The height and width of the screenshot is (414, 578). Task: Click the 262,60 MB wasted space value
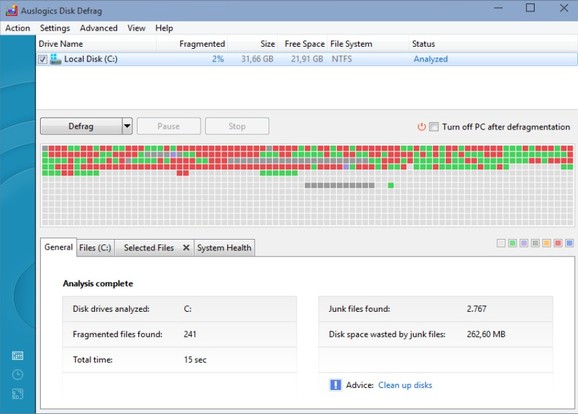pyautogui.click(x=486, y=334)
